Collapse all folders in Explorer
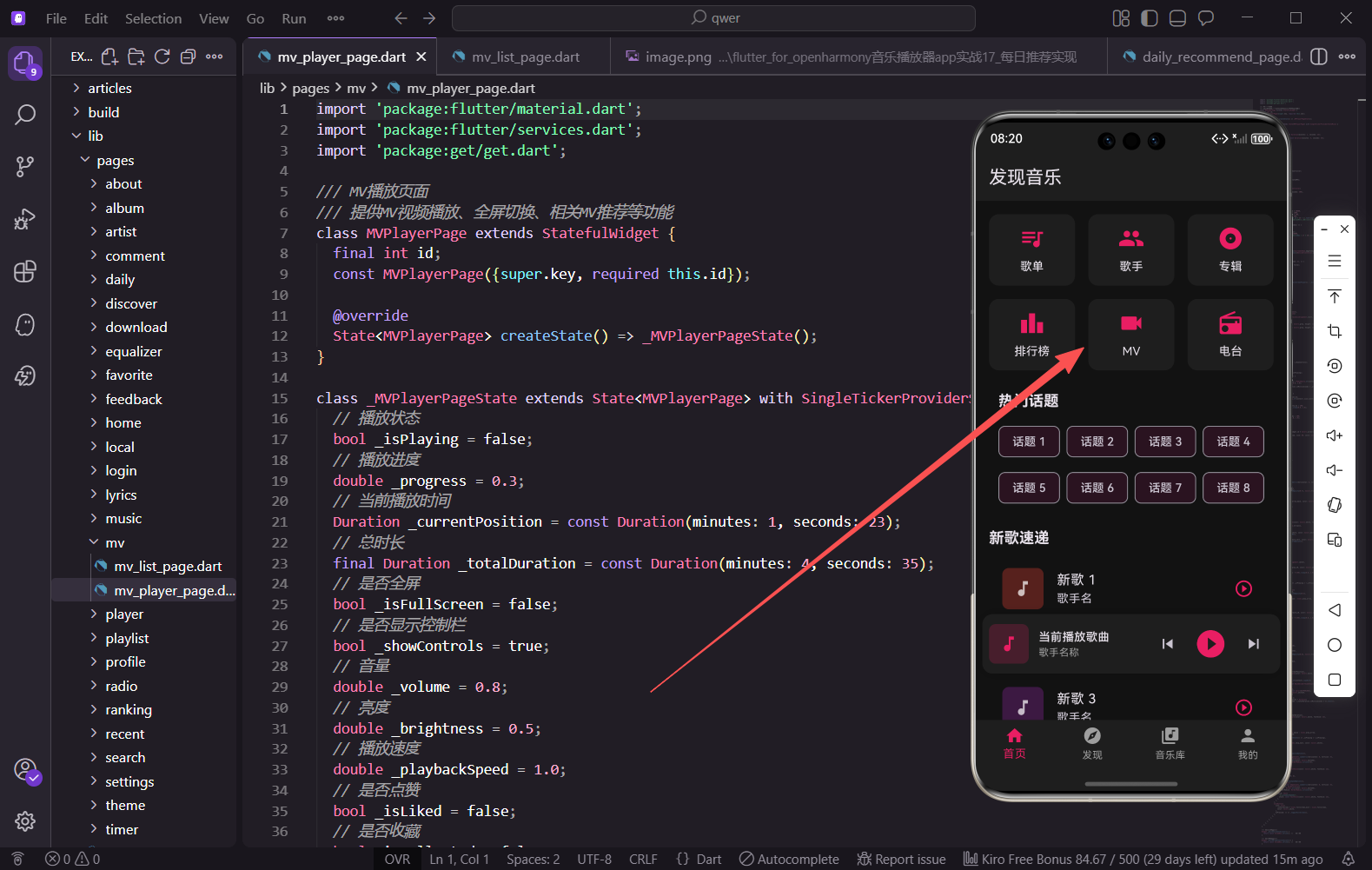1372x870 pixels. [188, 56]
